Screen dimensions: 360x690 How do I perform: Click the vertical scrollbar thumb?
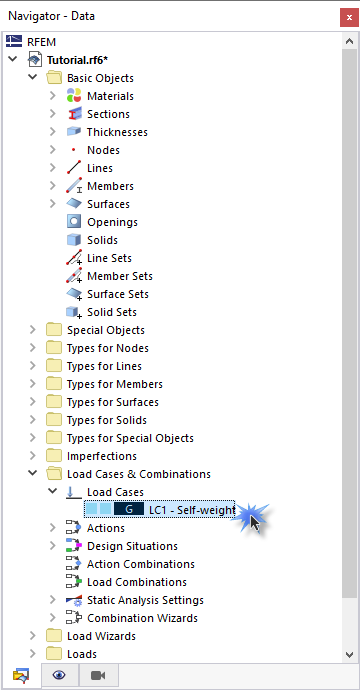(350, 323)
